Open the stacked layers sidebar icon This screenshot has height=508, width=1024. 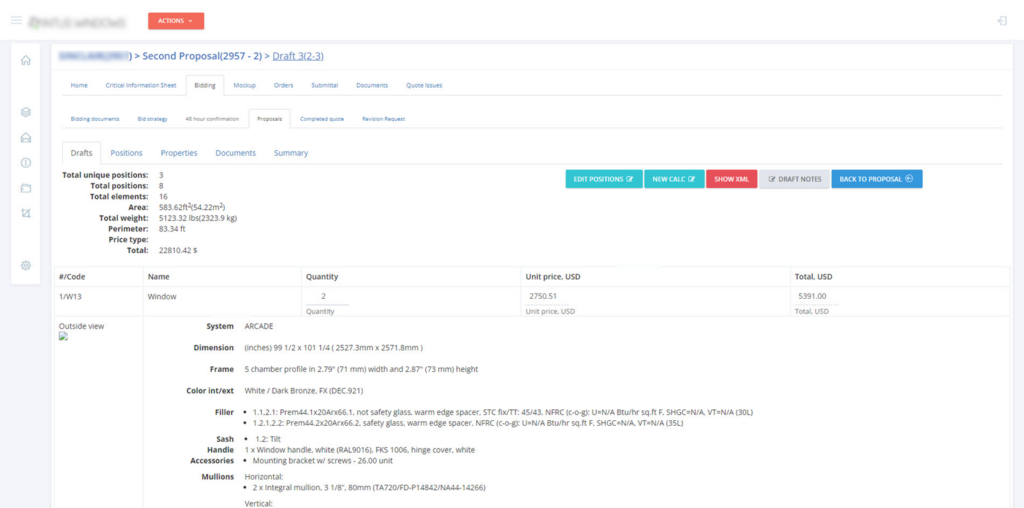pos(26,112)
